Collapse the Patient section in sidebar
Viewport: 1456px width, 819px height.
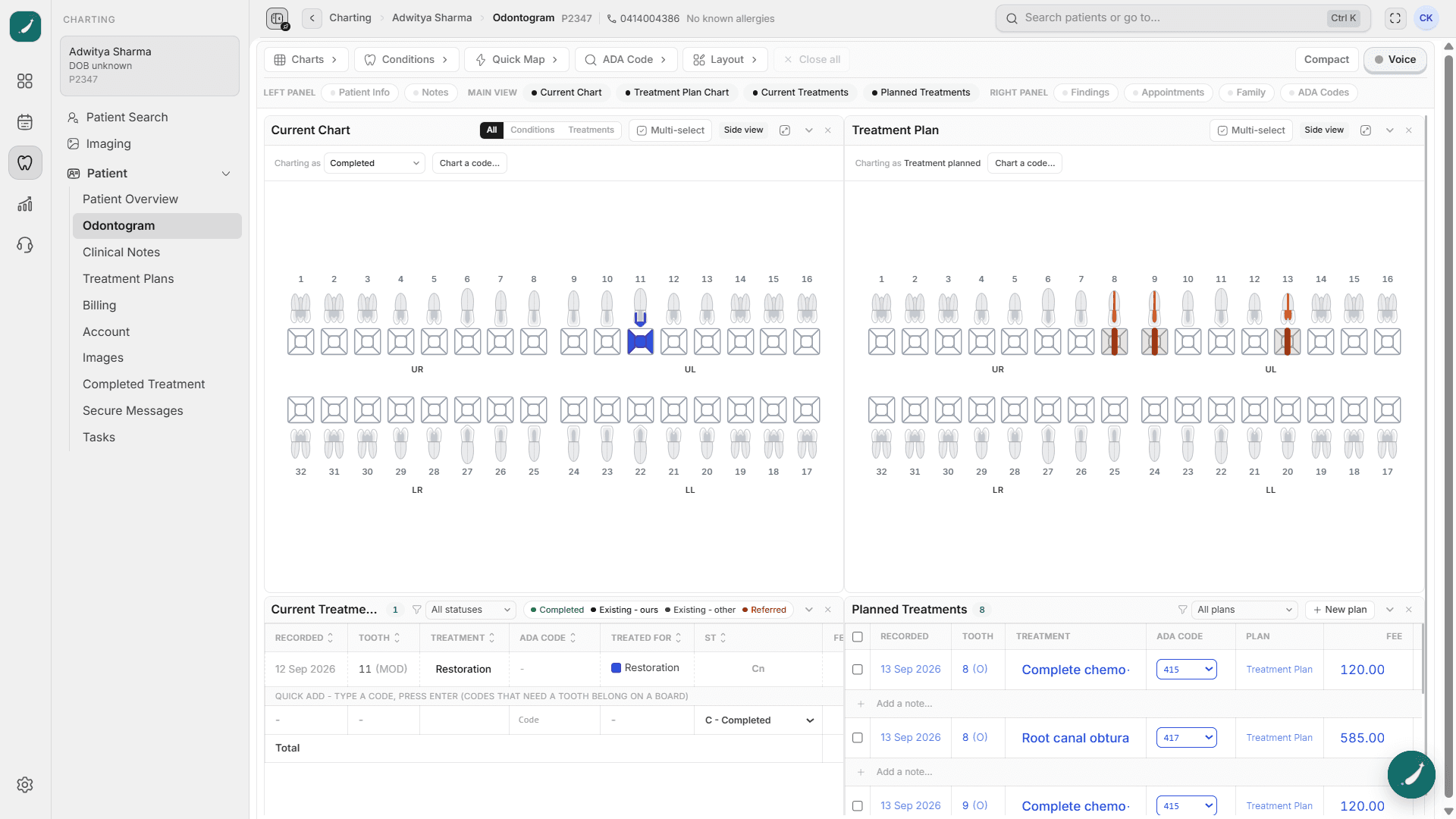(x=226, y=174)
